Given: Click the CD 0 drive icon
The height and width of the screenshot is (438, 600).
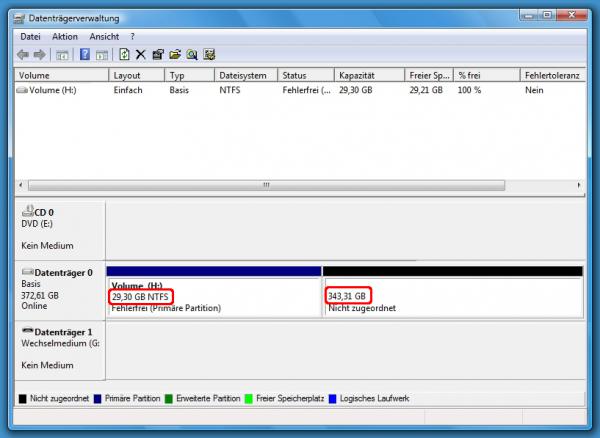Looking at the screenshot, I should tap(28, 211).
